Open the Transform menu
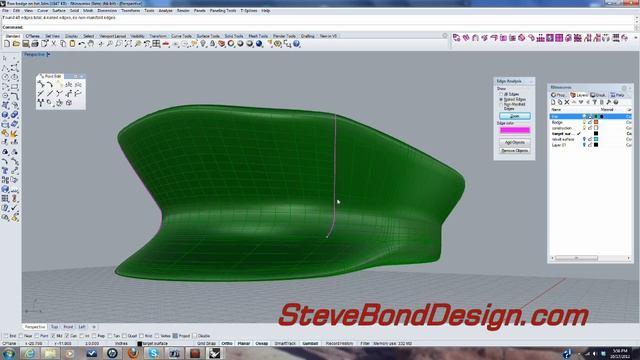Screen dimensions: 640x360 (x=131, y=11)
